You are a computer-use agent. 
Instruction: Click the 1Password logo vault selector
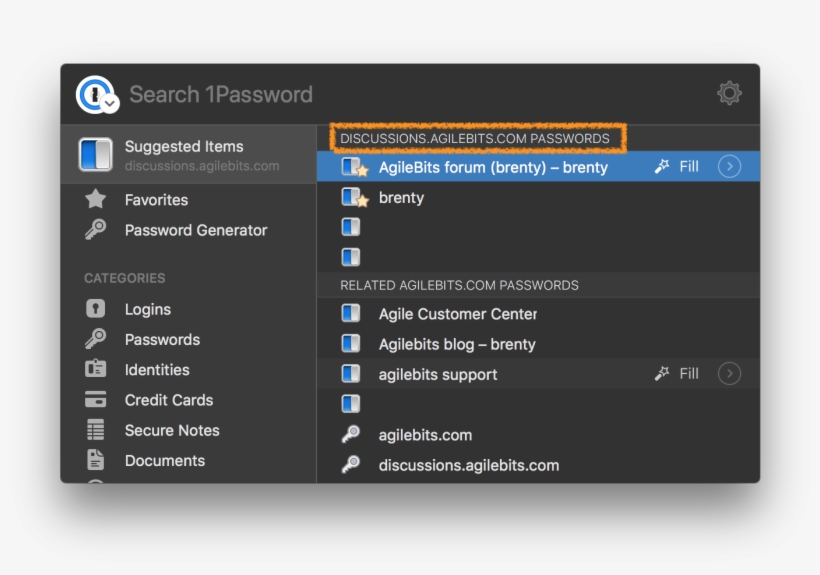pyautogui.click(x=97, y=95)
